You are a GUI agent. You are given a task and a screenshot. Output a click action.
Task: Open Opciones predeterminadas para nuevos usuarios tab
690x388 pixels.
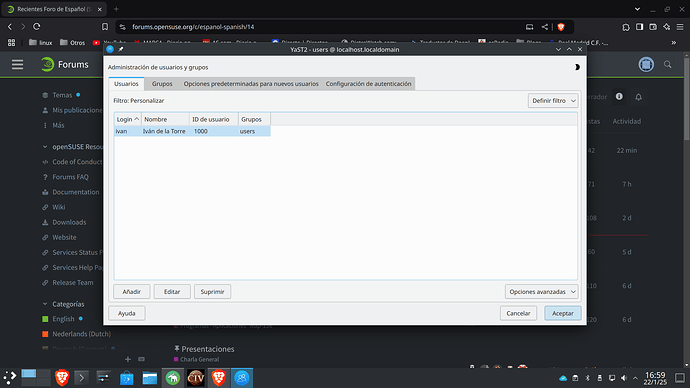(251, 84)
